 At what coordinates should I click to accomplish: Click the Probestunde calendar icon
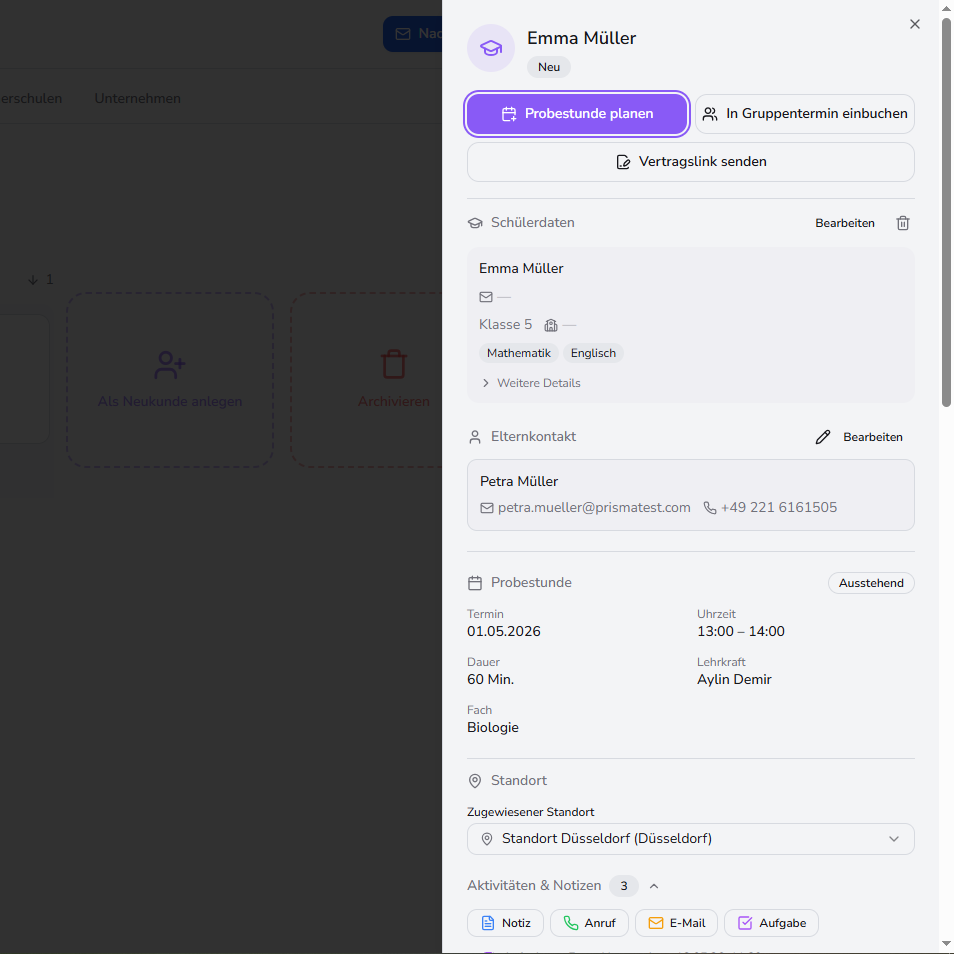[x=475, y=583]
